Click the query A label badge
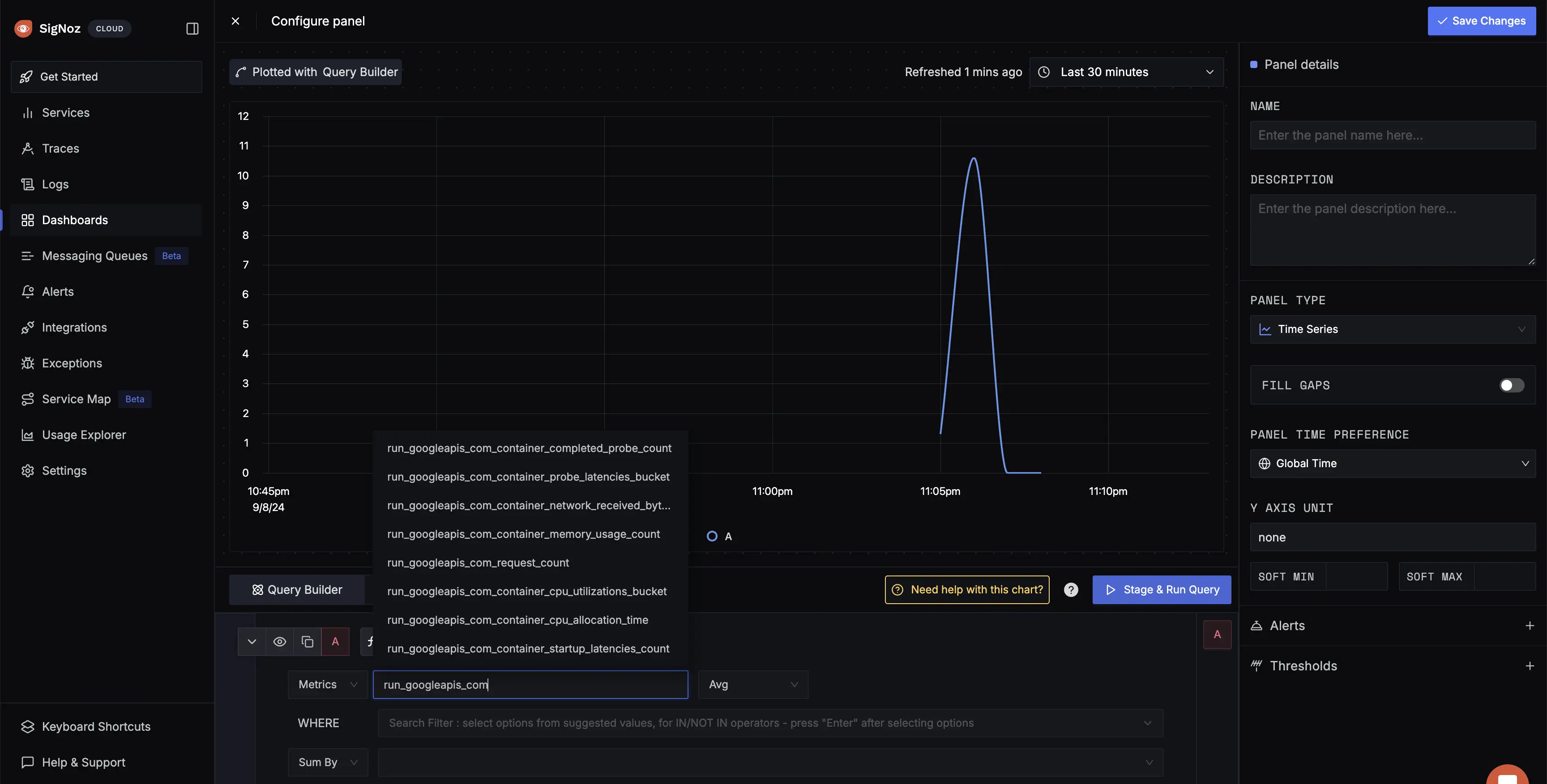The image size is (1547, 784). click(x=335, y=642)
